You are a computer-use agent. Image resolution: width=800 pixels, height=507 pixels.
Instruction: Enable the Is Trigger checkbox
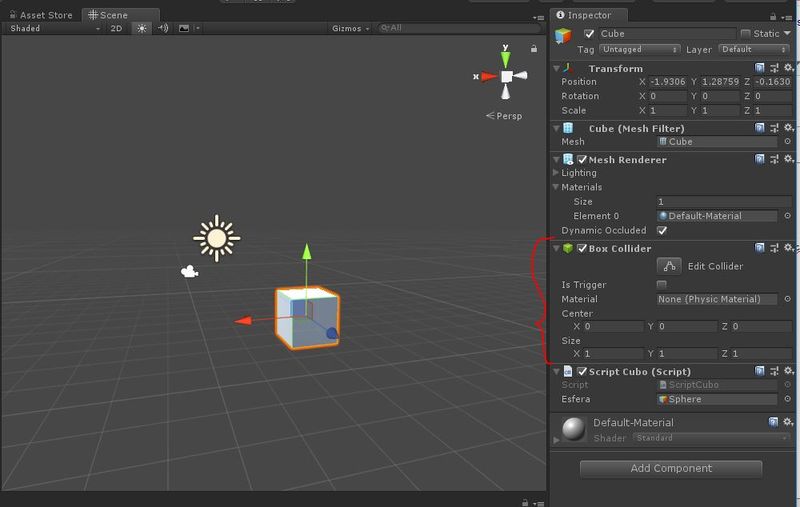(662, 285)
